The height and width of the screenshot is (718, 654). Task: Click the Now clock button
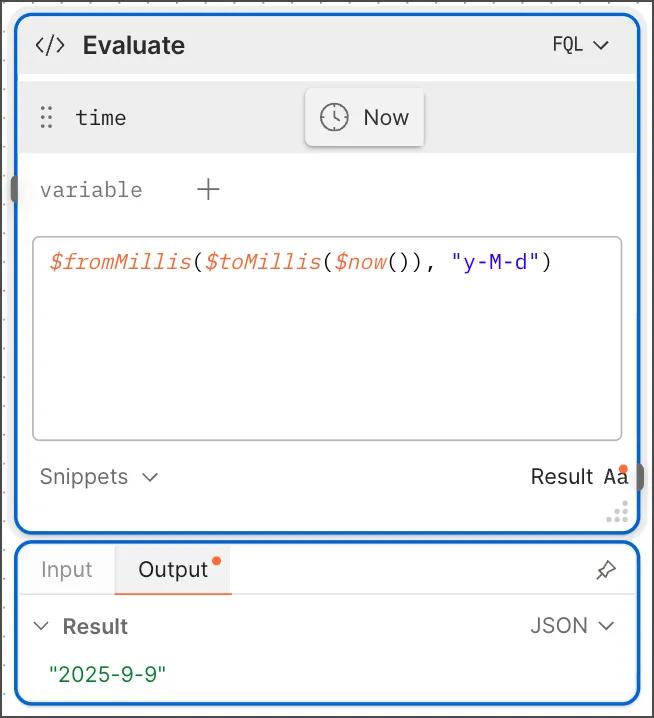point(365,117)
